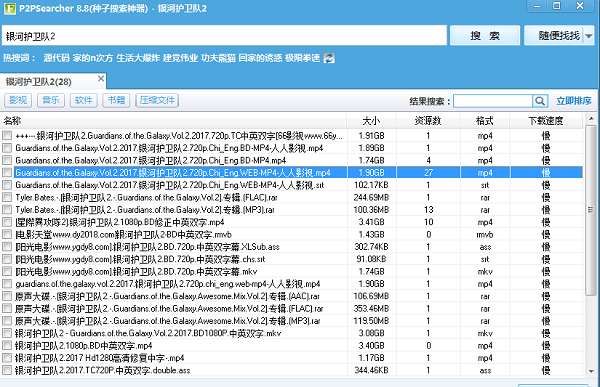The image size is (600, 387).
Task: Select the 银河护卫队2.1080p.BD中英双字.mp4 row
Action: click(x=291, y=346)
